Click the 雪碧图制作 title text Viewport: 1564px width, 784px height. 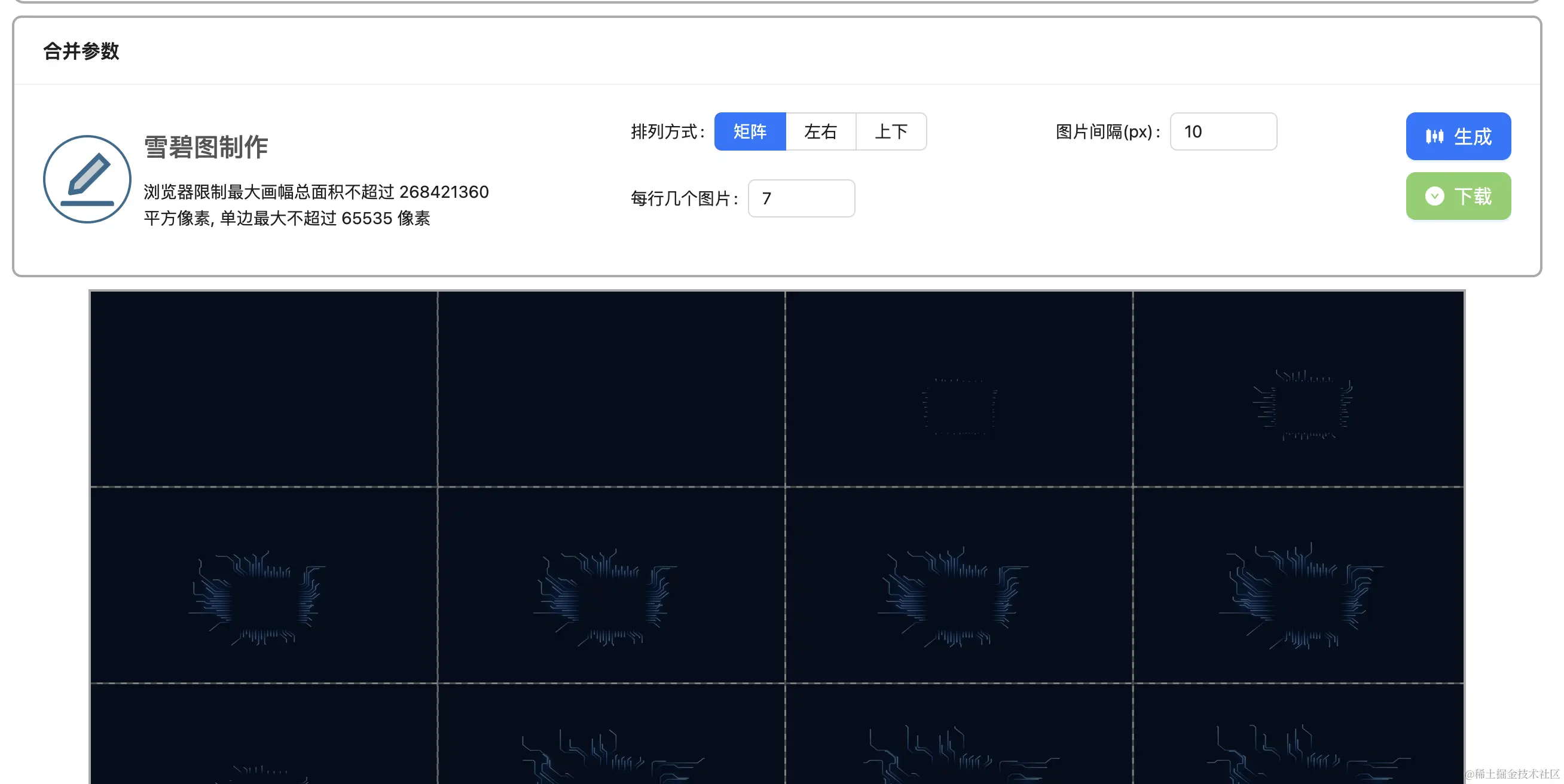206,147
